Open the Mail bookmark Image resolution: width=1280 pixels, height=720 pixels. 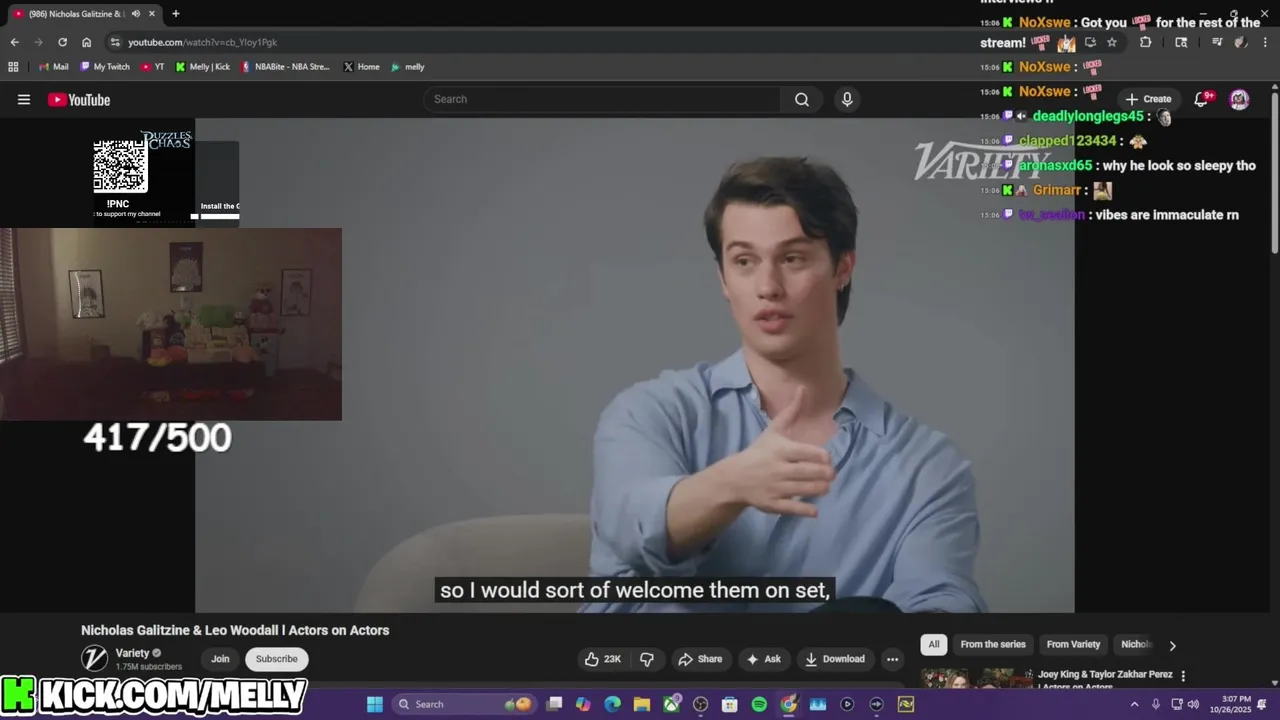(x=53, y=67)
